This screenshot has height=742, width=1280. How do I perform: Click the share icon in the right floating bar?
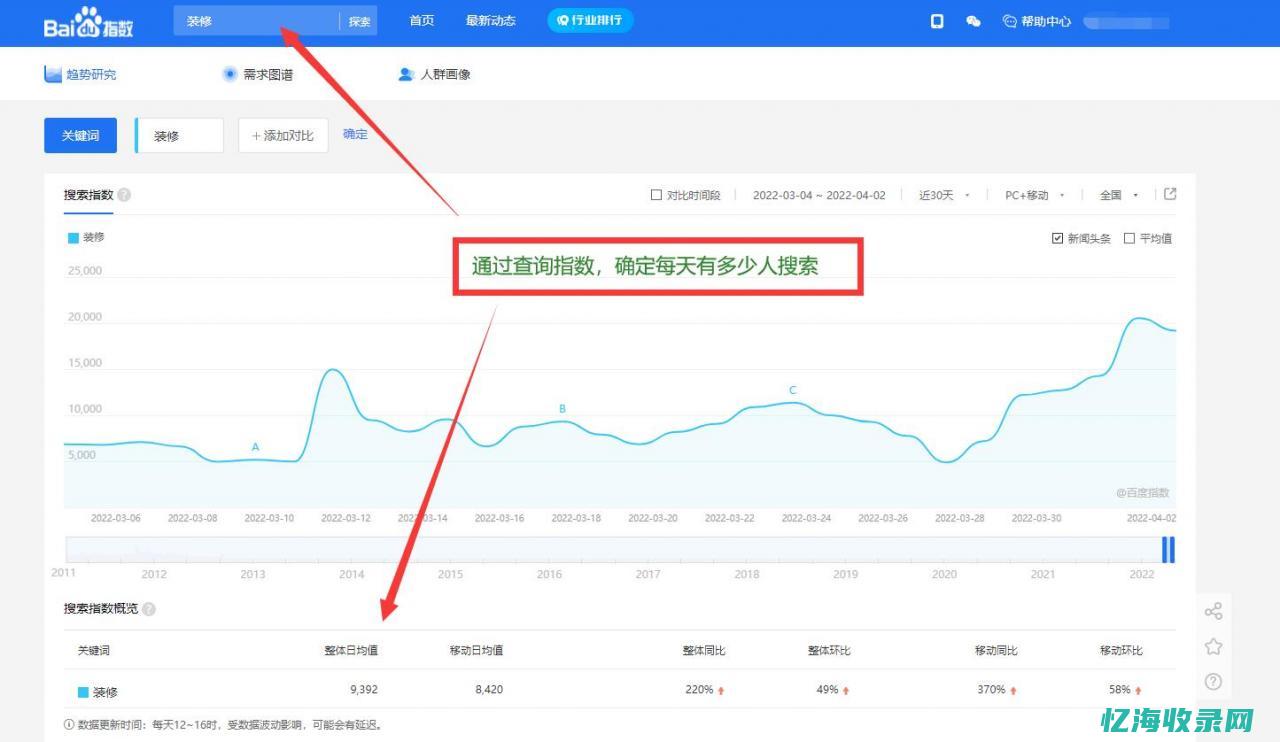pos(1213,610)
